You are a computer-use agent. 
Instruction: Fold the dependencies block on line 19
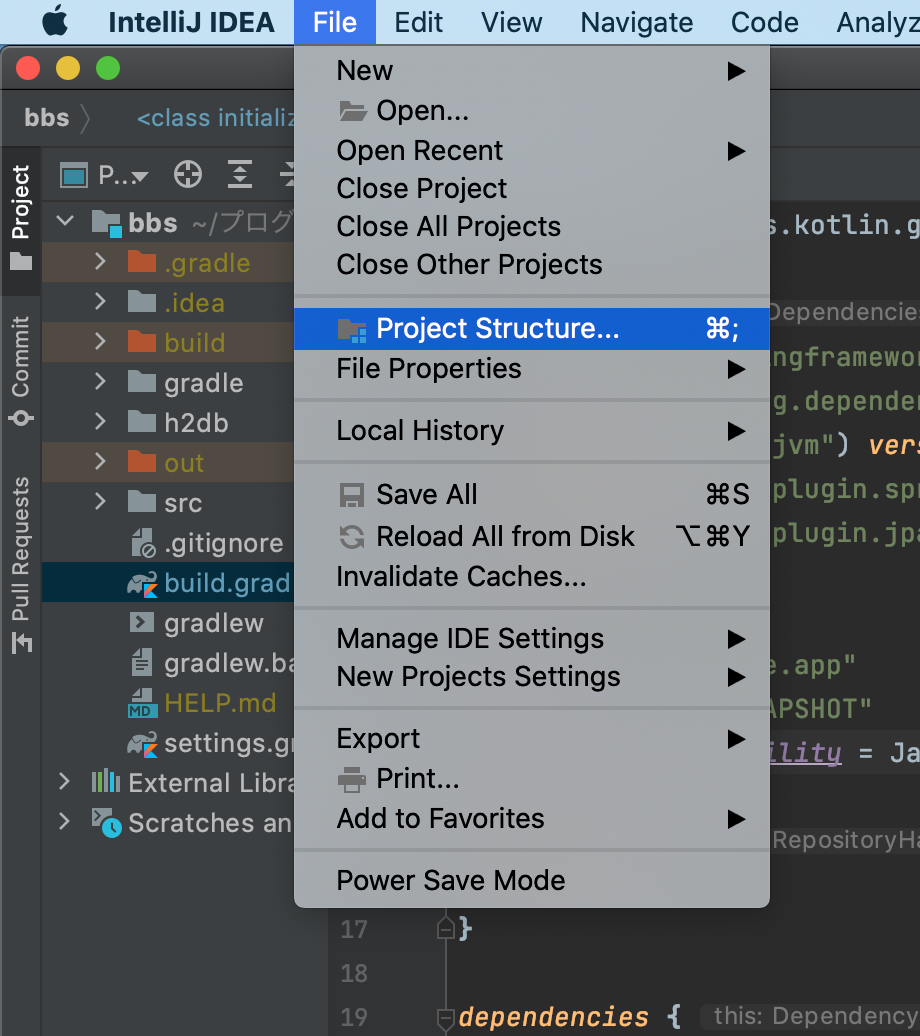point(446,1018)
